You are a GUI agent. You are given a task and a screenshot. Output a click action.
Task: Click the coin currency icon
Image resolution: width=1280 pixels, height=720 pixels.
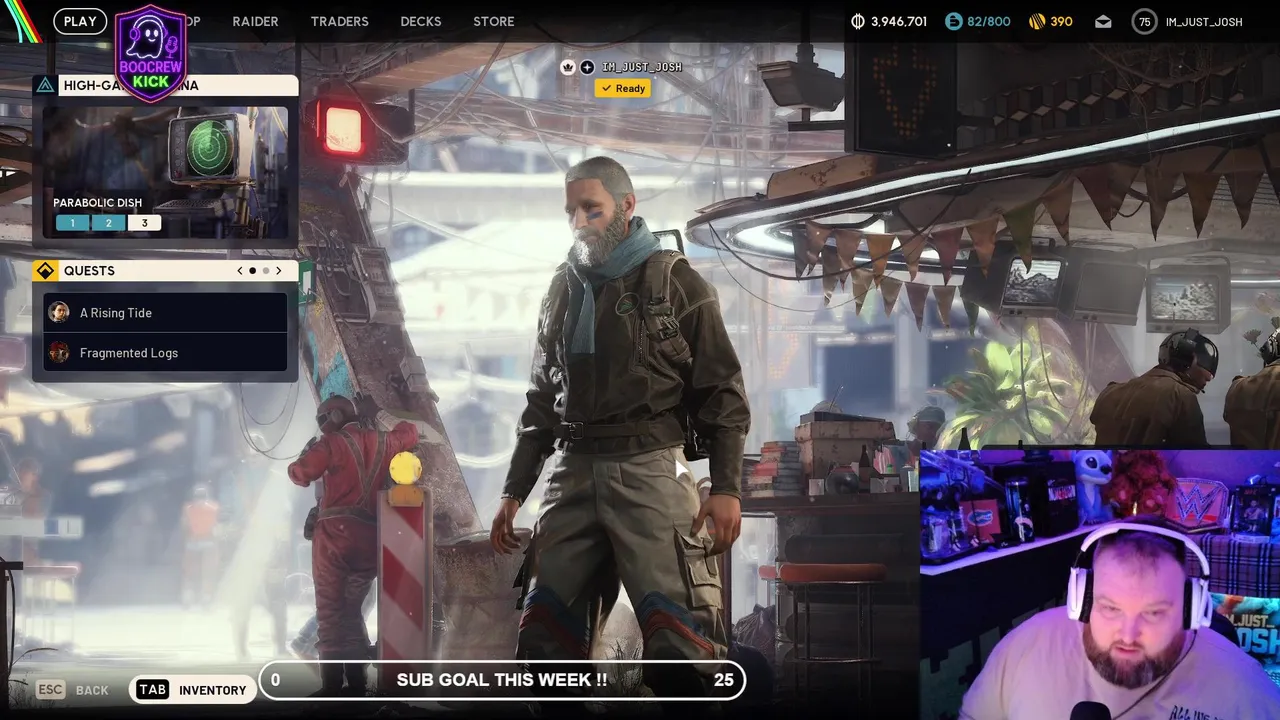click(x=857, y=21)
